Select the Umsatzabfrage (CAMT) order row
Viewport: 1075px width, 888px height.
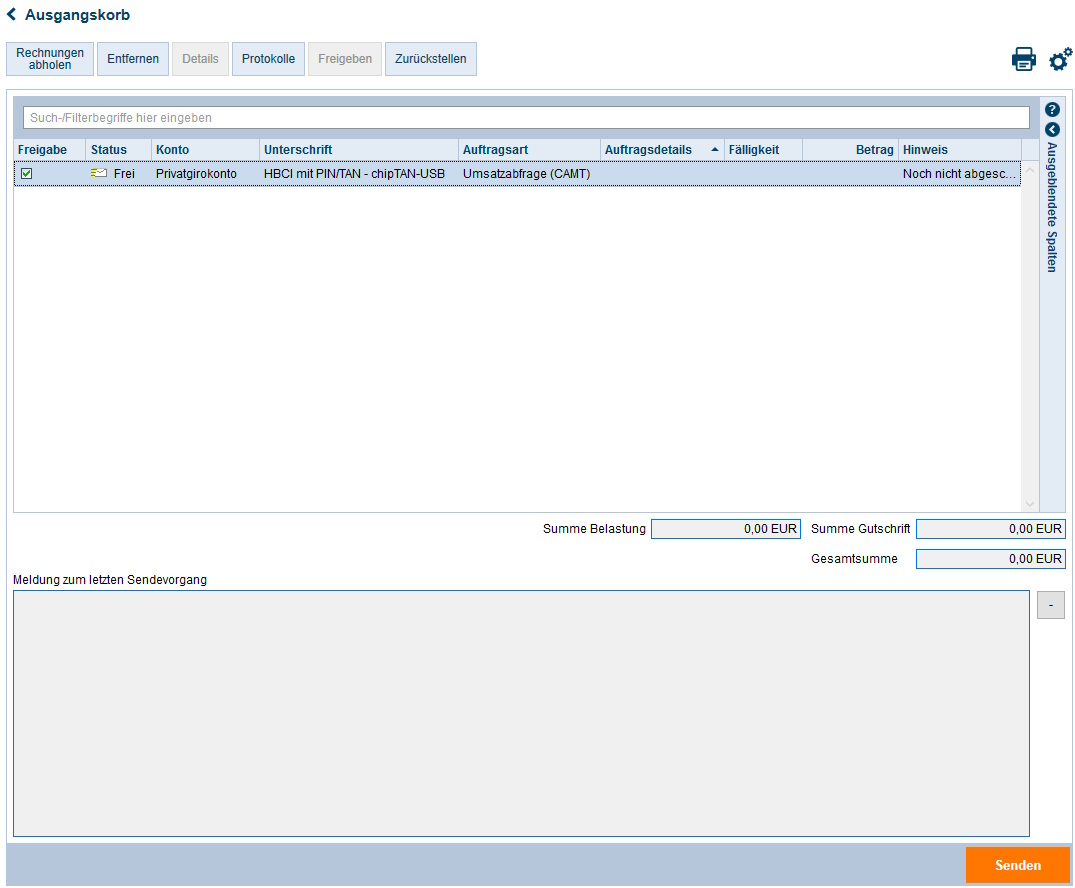pyautogui.click(x=526, y=174)
